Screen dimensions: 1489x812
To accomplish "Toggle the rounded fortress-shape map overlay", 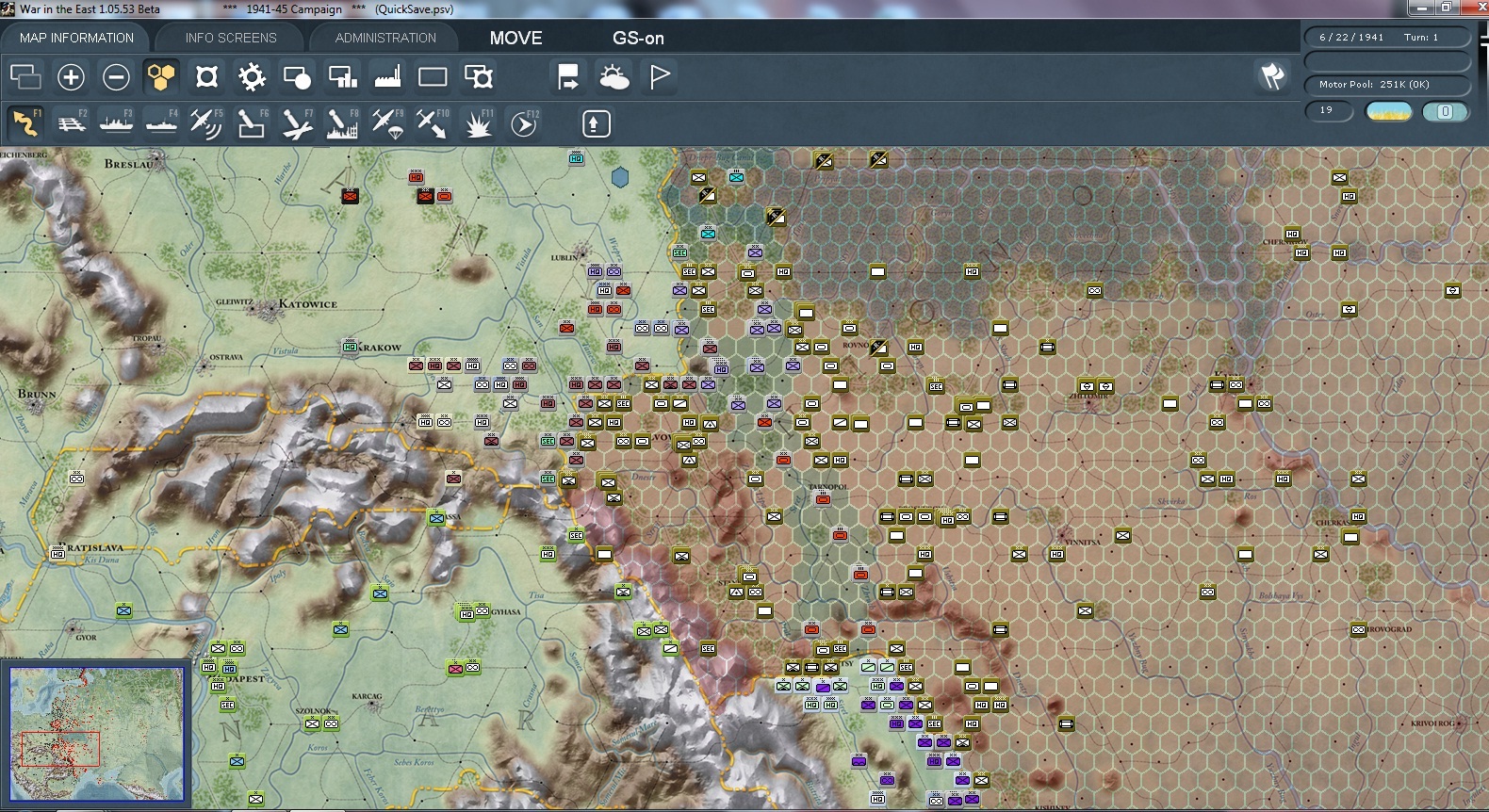I will tap(206, 76).
